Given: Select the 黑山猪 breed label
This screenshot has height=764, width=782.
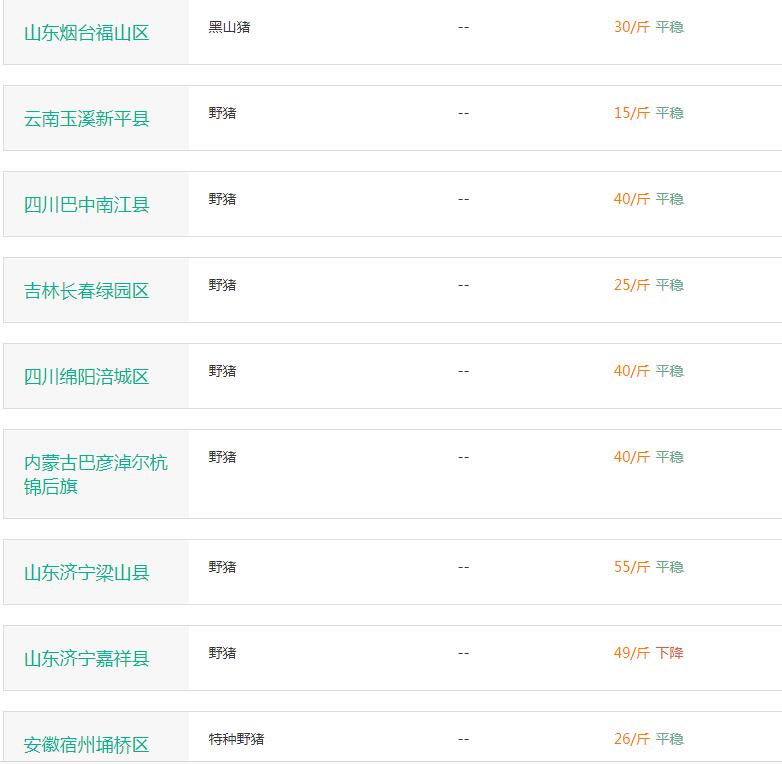Looking at the screenshot, I should click(x=229, y=27).
